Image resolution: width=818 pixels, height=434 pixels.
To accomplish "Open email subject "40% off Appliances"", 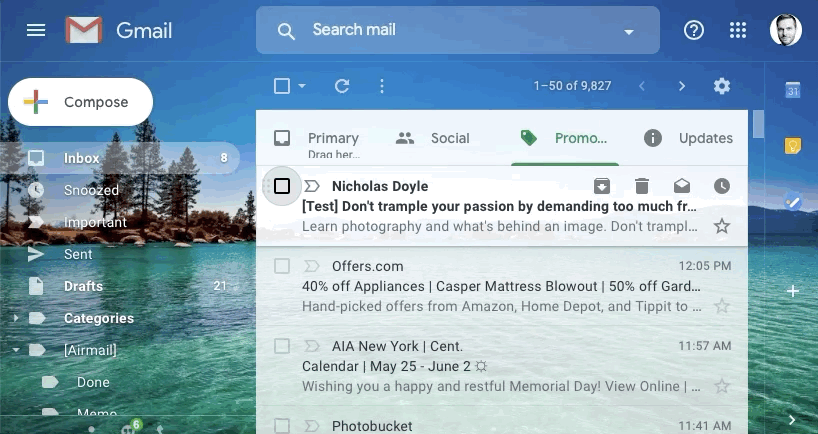I will (x=501, y=286).
